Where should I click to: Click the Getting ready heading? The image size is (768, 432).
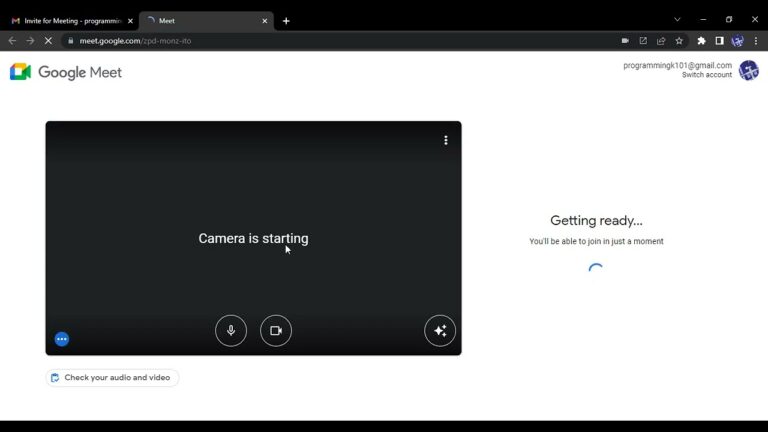pos(596,221)
